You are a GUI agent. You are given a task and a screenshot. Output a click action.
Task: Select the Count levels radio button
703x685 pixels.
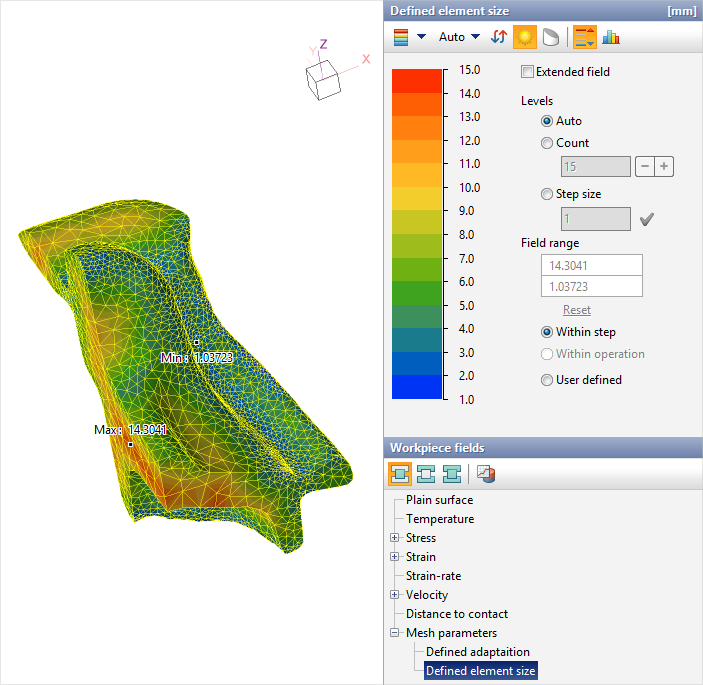pyautogui.click(x=547, y=143)
